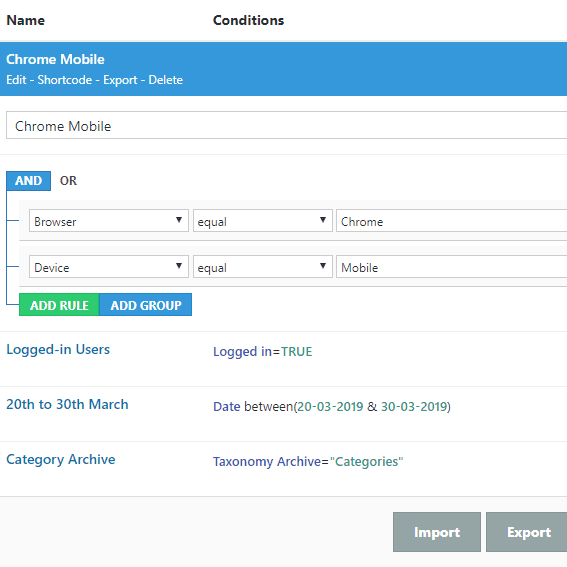This screenshot has width=567, height=567.
Task: Click the Conditions column header
Action: 248,20
